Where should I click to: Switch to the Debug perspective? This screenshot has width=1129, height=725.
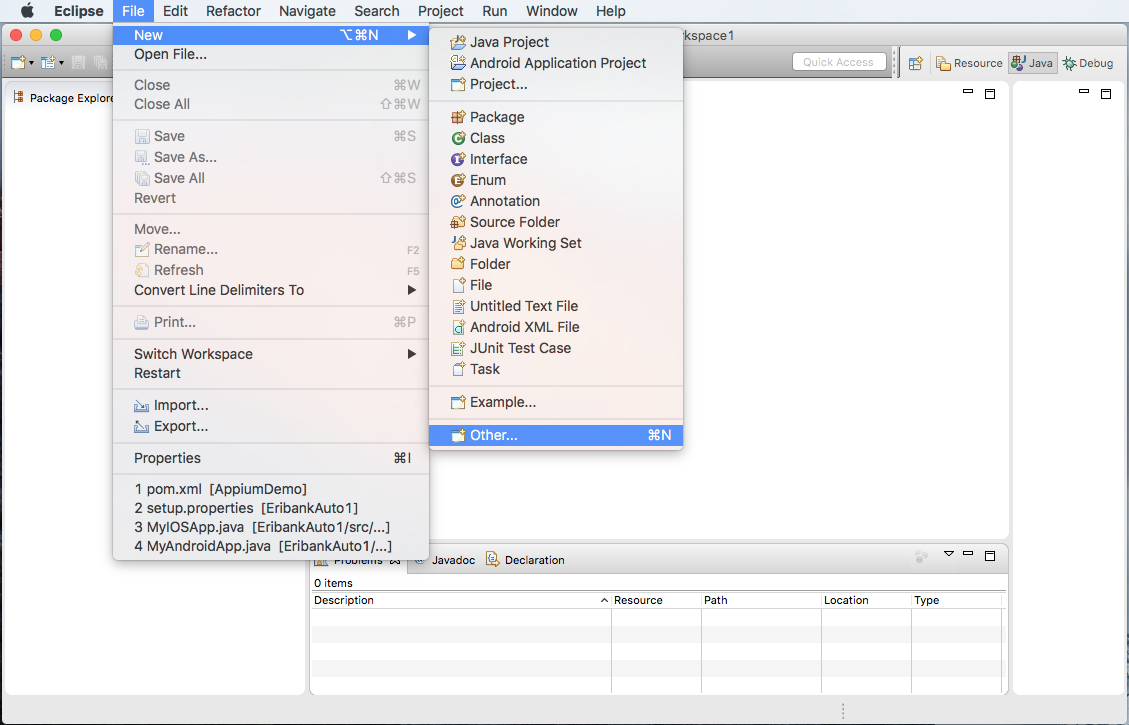[1088, 63]
